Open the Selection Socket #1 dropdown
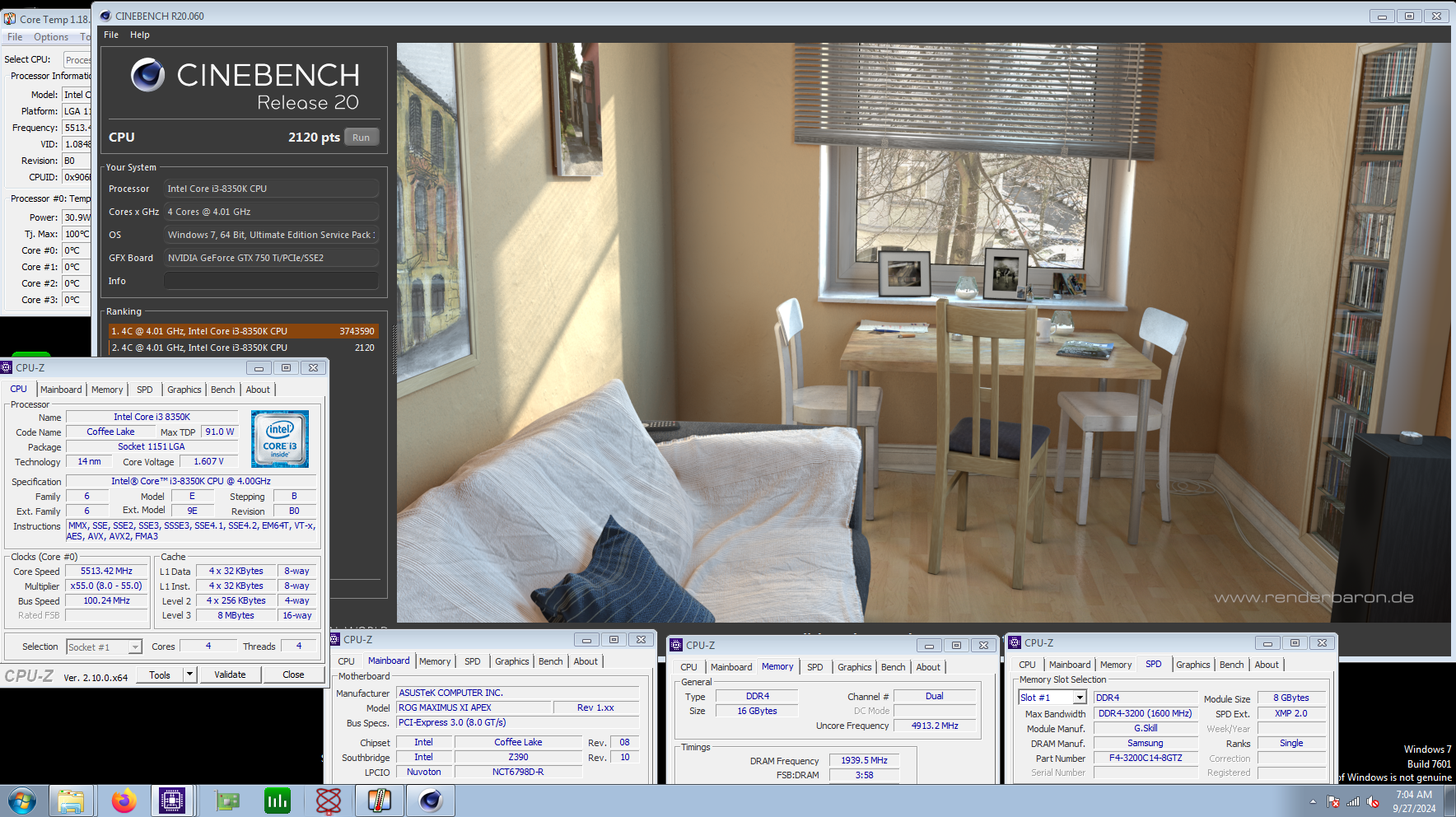This screenshot has width=1456, height=817. (x=136, y=647)
